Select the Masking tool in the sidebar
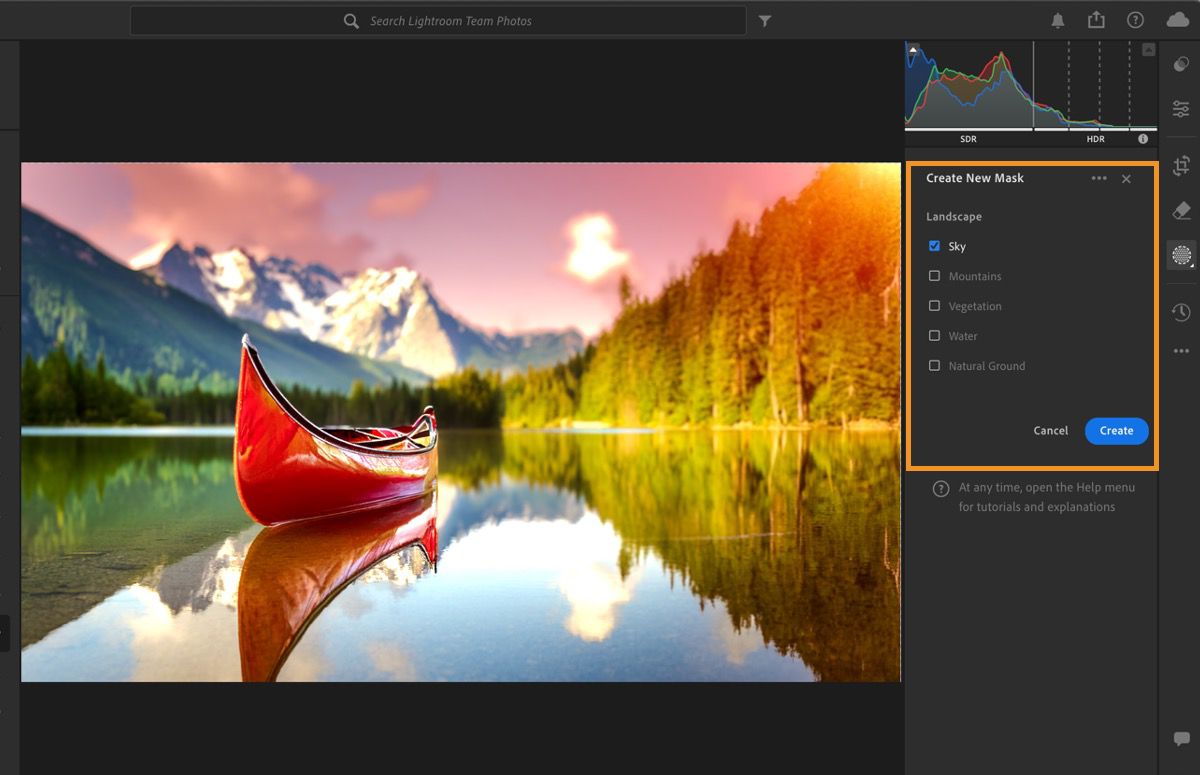This screenshot has height=775, width=1200. 1180,255
